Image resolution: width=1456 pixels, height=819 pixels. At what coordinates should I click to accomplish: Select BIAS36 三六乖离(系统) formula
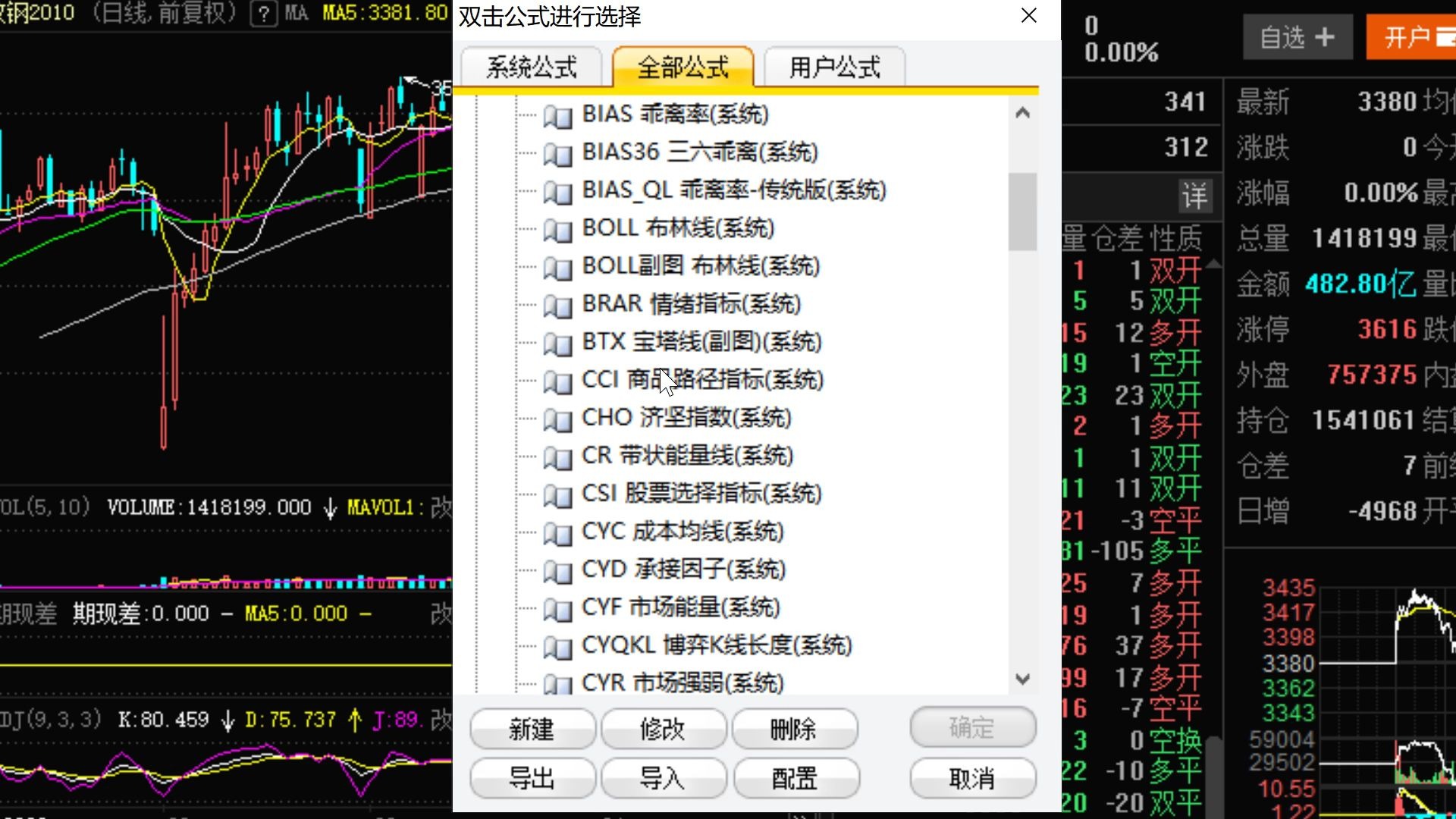coord(700,152)
